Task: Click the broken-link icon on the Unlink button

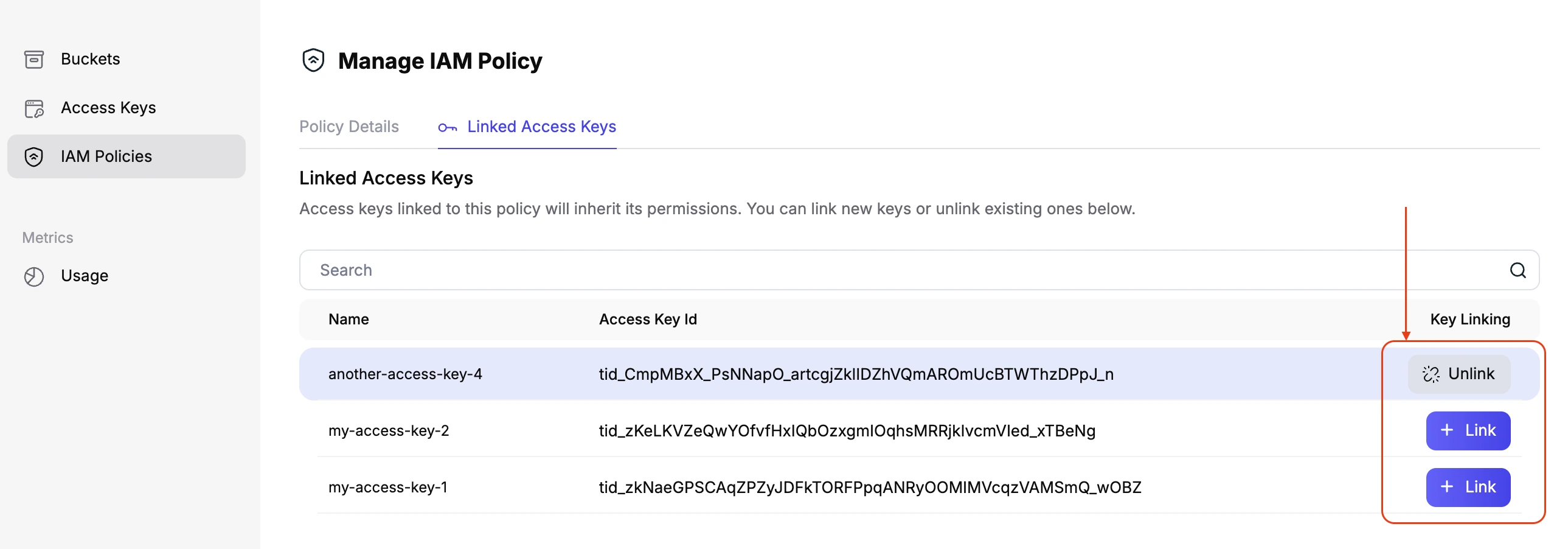Action: coord(1431,374)
